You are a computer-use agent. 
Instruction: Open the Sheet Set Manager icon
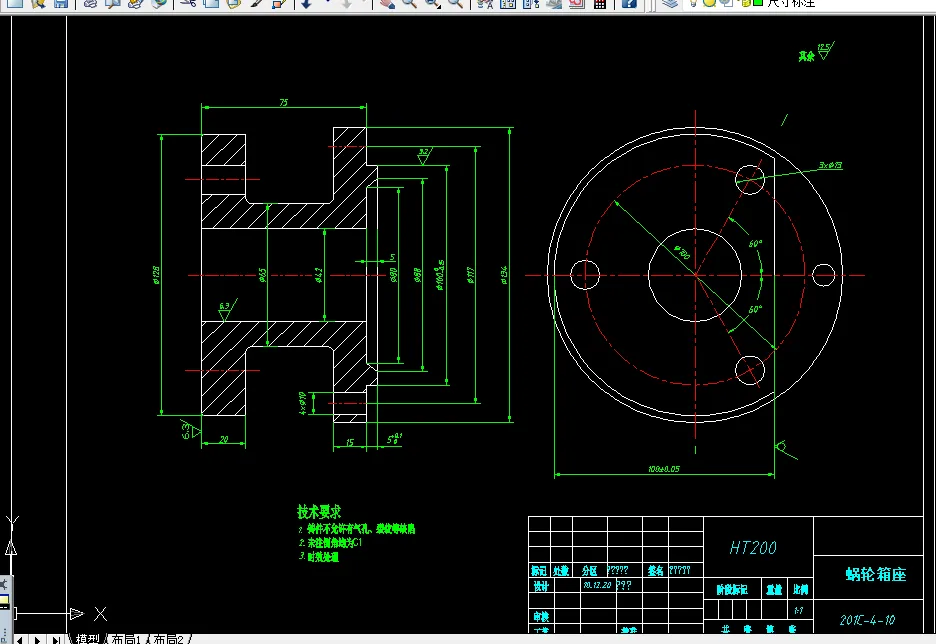pyautogui.click(x=553, y=4)
